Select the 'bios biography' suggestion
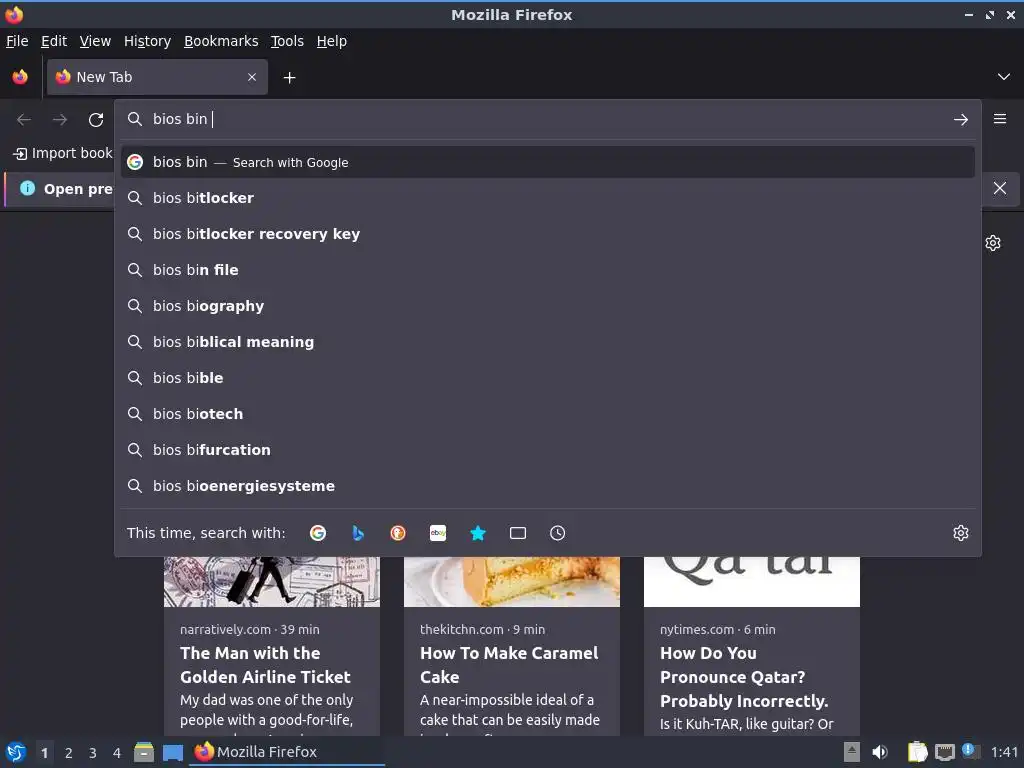 [547, 306]
